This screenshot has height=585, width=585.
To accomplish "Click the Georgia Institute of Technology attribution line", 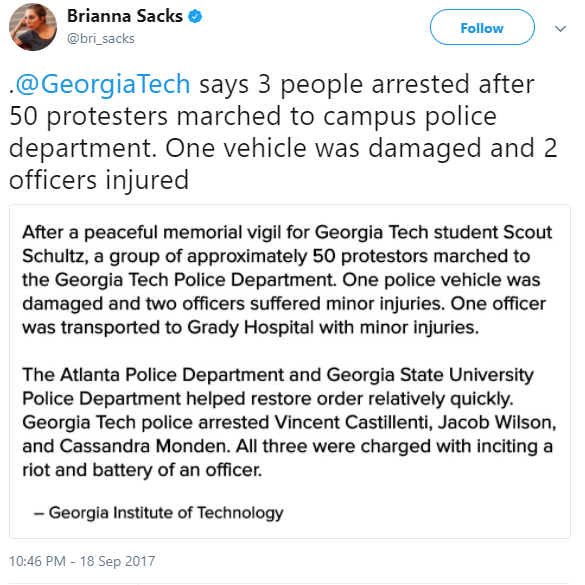I will (159, 512).
